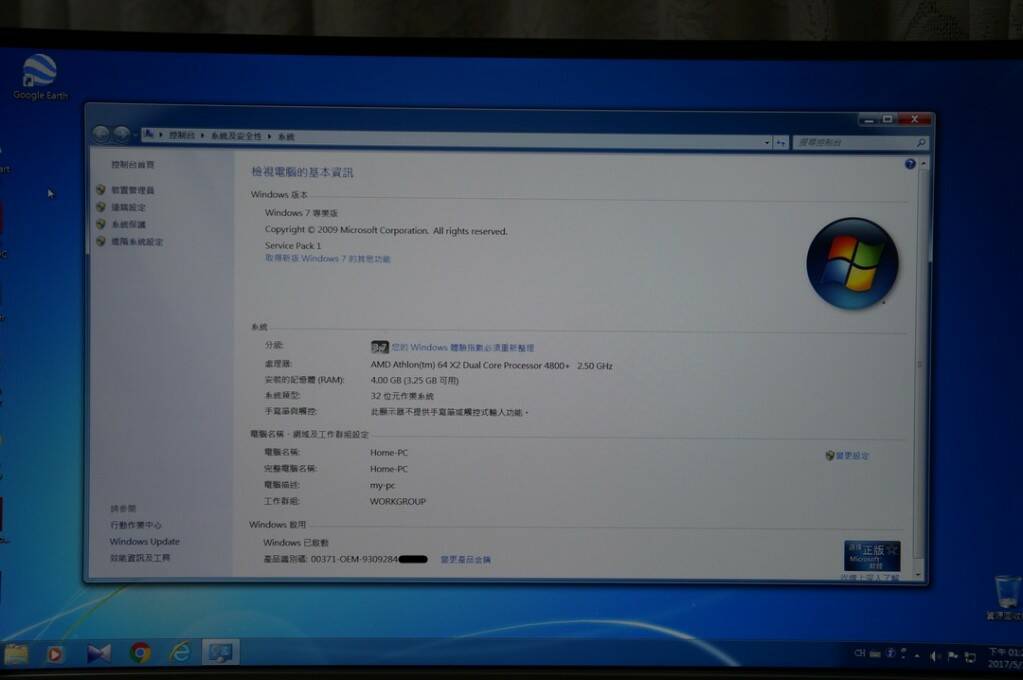Click the CH input language indicator

point(860,653)
